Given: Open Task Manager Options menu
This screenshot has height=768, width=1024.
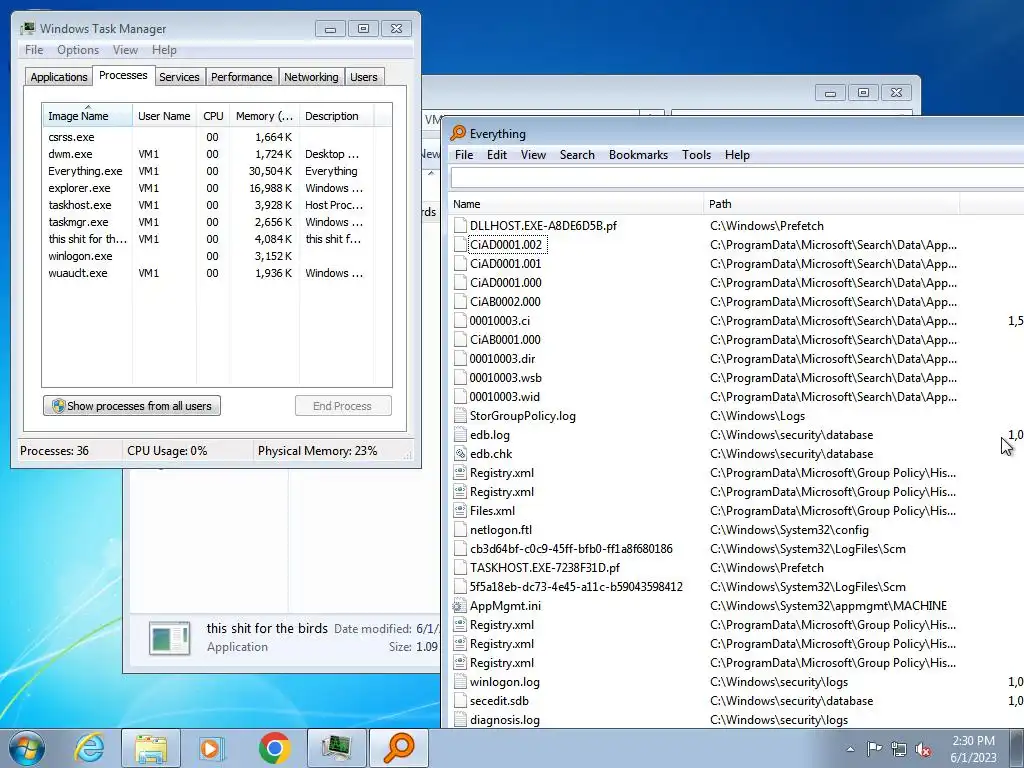Looking at the screenshot, I should coord(78,50).
